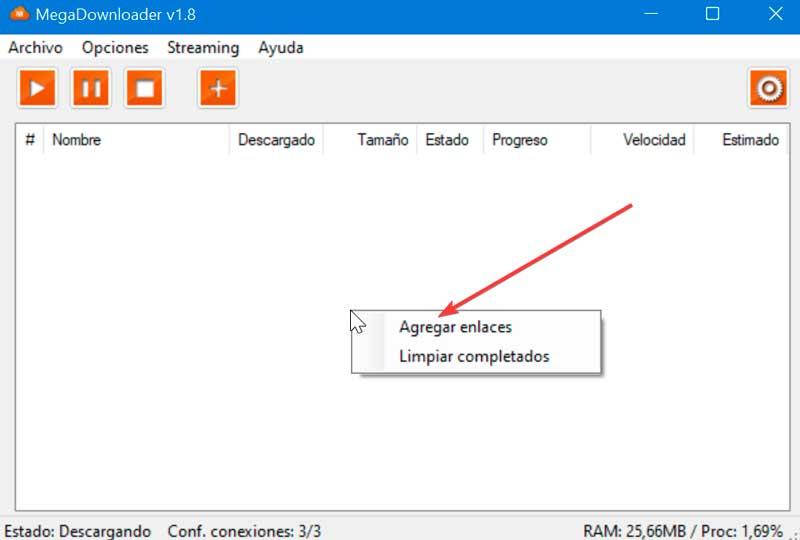This screenshot has width=800, height=540.
Task: Open the Streaming menu
Action: pyautogui.click(x=203, y=47)
